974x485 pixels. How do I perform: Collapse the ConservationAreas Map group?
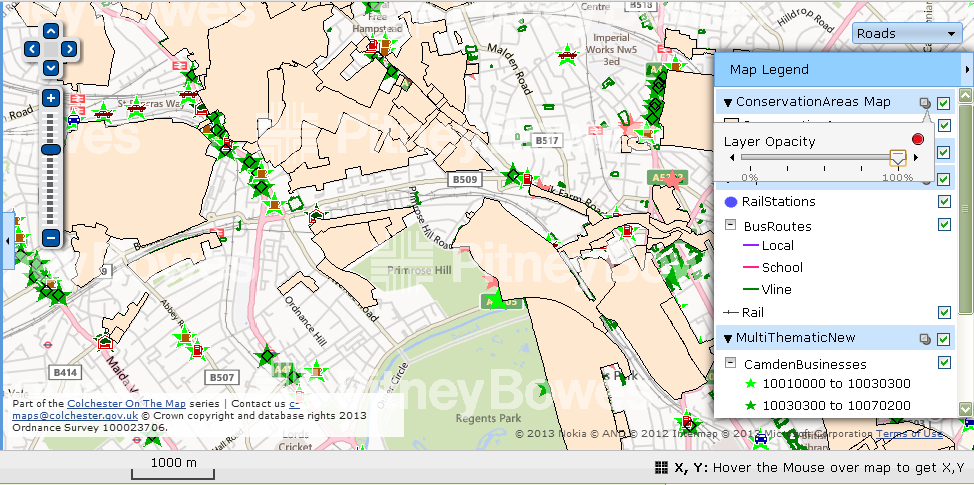pyautogui.click(x=728, y=102)
